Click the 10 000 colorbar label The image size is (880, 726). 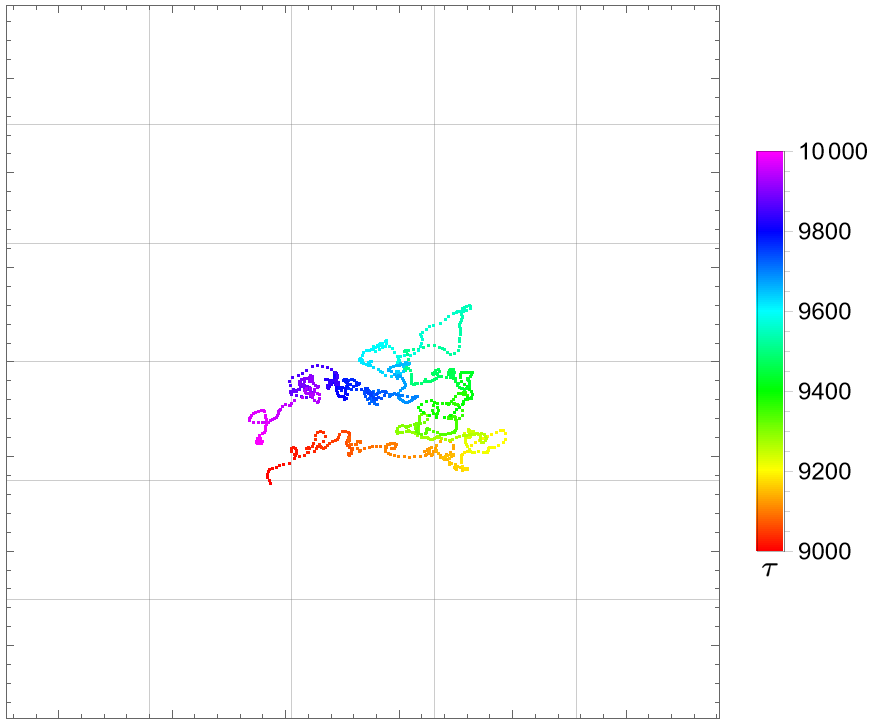point(833,151)
